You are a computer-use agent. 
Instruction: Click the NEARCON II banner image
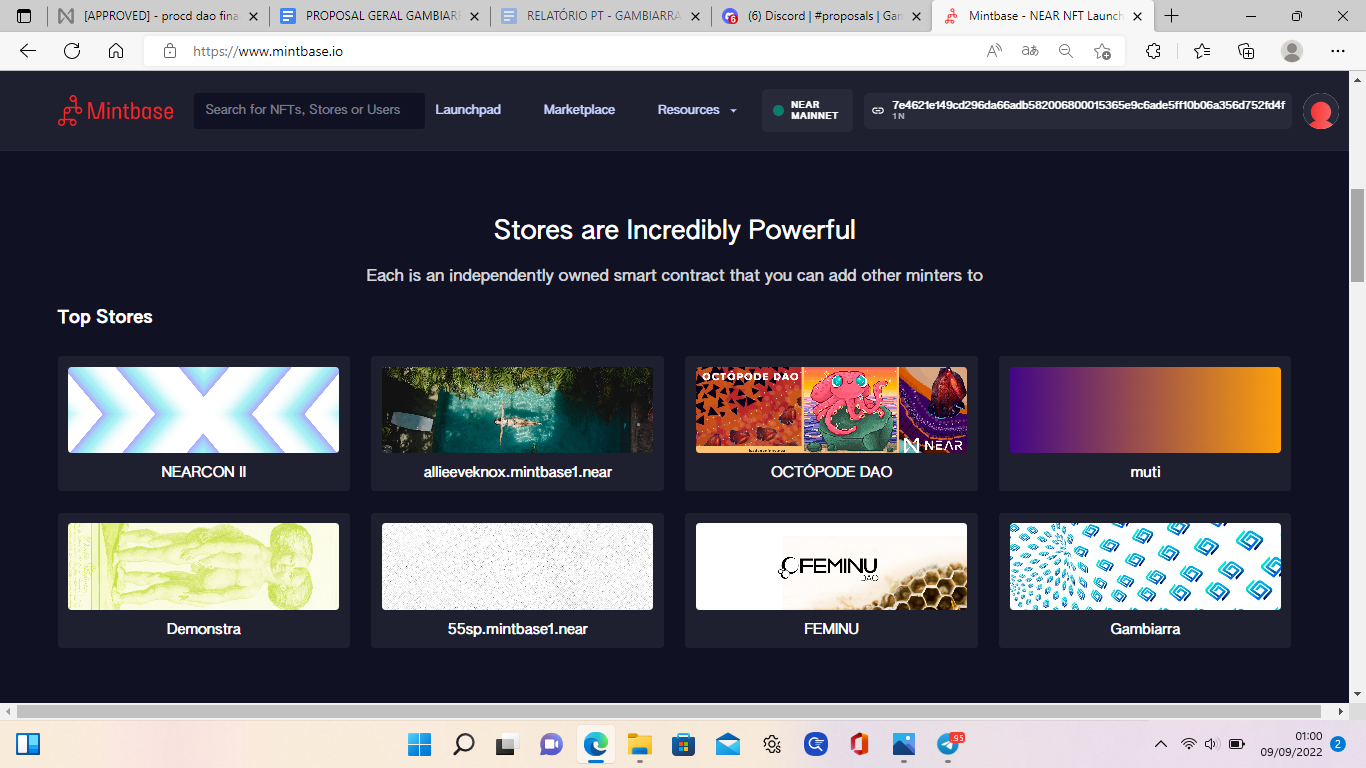point(204,410)
